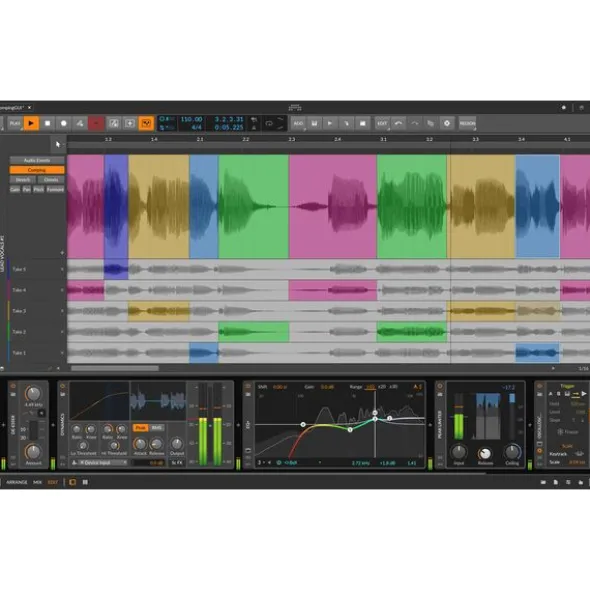Click the plus-box overdub icon in the transport
The image size is (590, 591).
(x=130, y=123)
